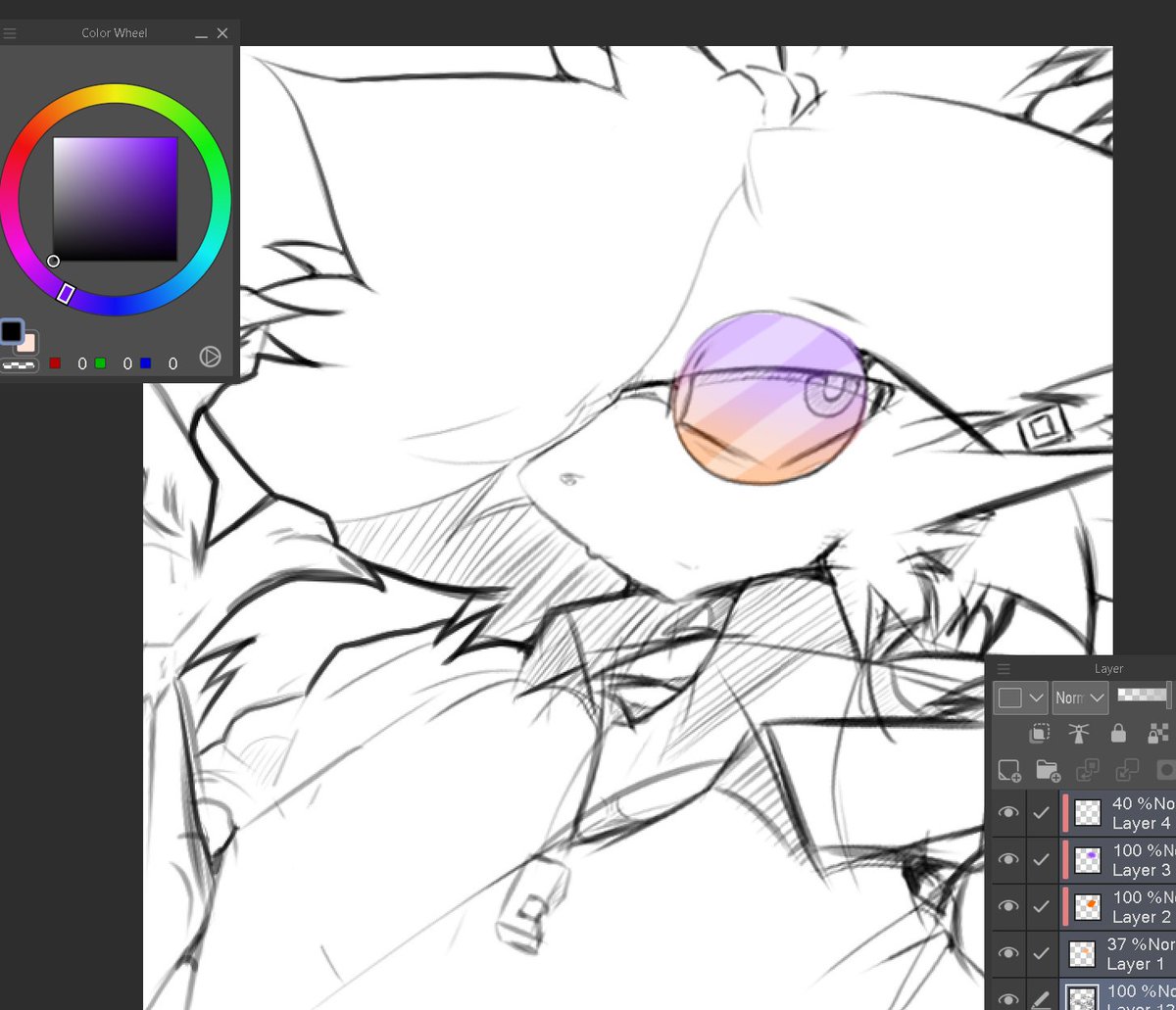
Task: Pick a shade in the purple saturation square
Action: coord(115,199)
